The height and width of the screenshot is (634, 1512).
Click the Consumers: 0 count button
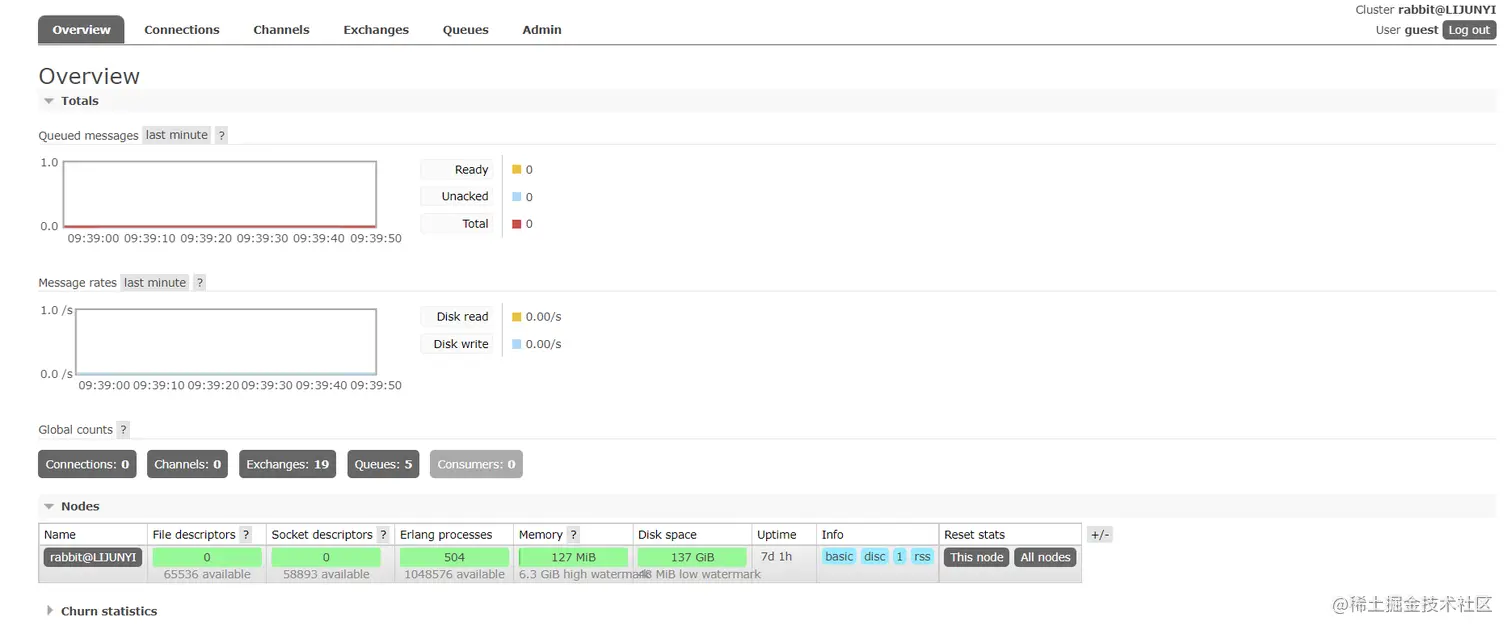476,464
